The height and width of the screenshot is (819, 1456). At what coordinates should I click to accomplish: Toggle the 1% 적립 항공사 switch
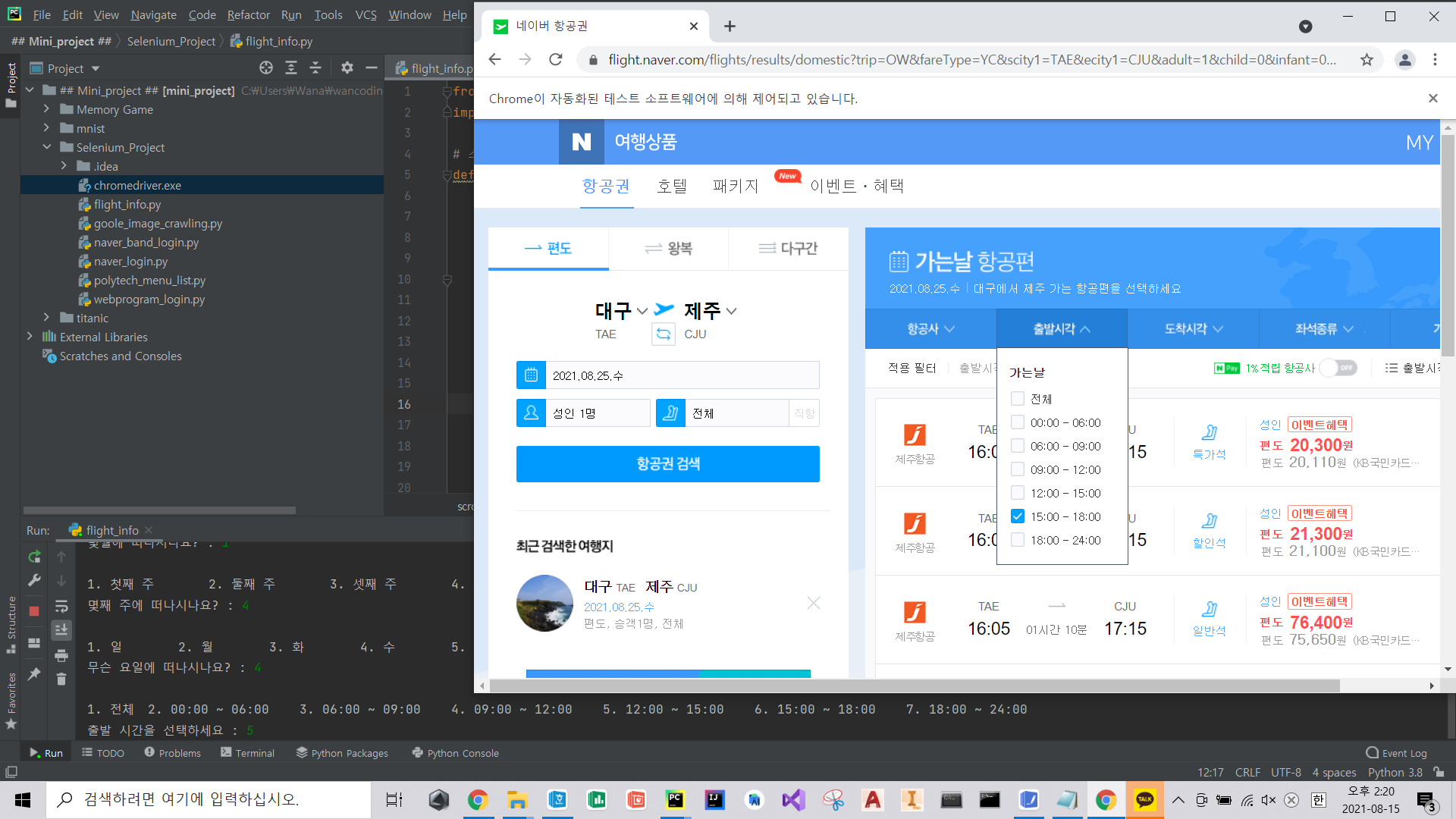click(x=1338, y=368)
